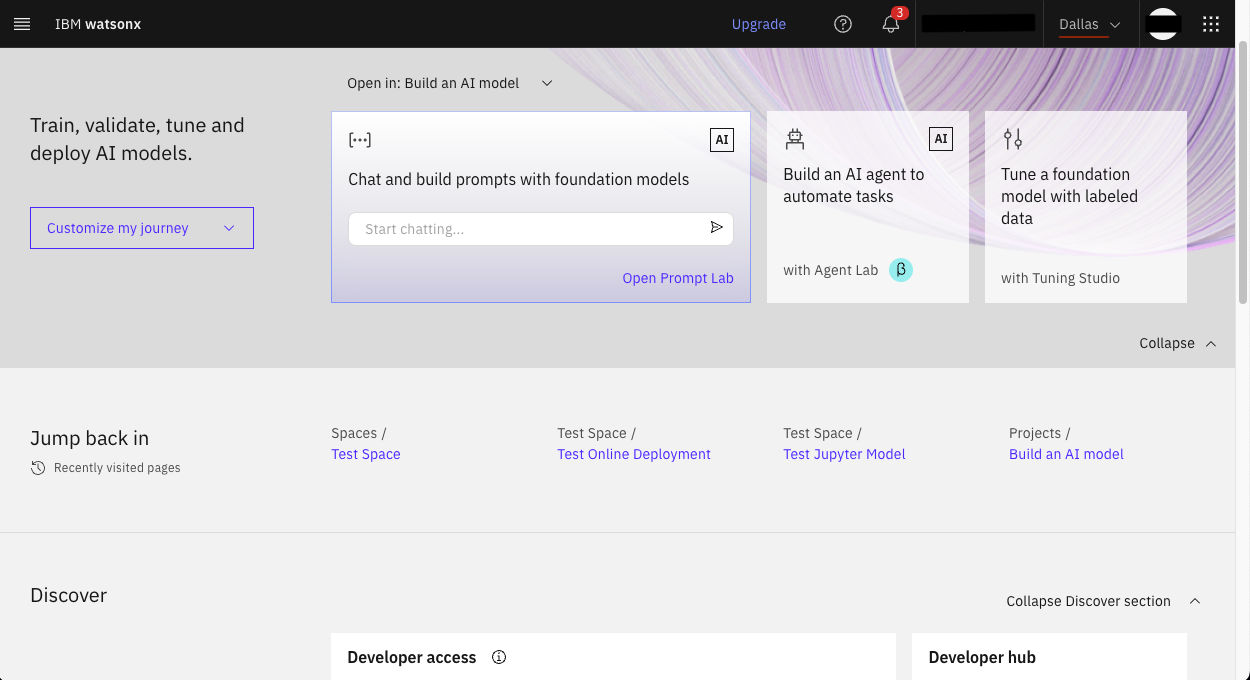Click the Prompt Lab brackets icon

point(360,140)
